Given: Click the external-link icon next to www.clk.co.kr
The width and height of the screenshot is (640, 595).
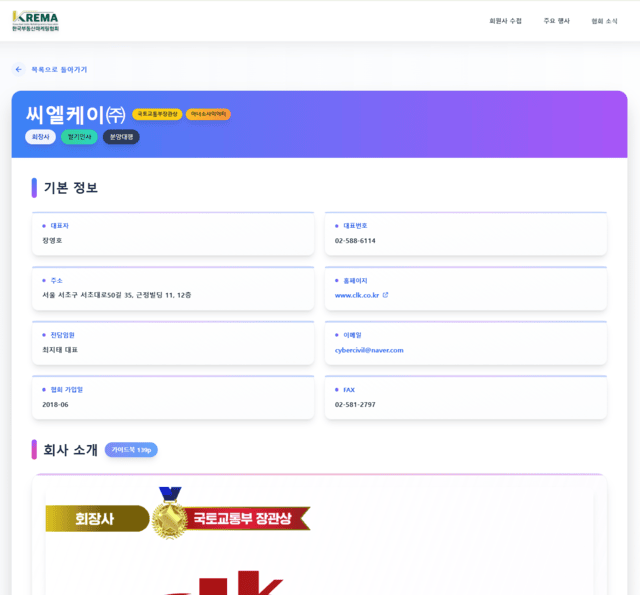Looking at the screenshot, I should coord(385,295).
